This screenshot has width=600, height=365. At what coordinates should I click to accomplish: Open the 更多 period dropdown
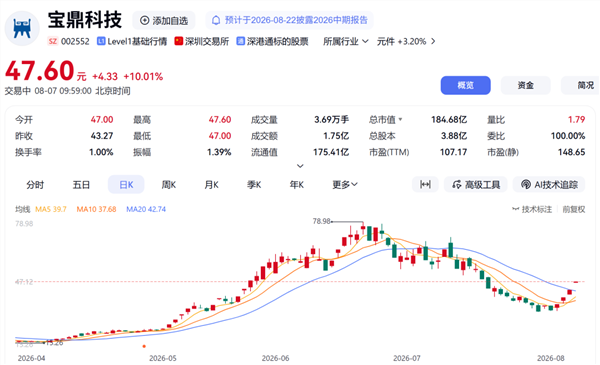(345, 185)
